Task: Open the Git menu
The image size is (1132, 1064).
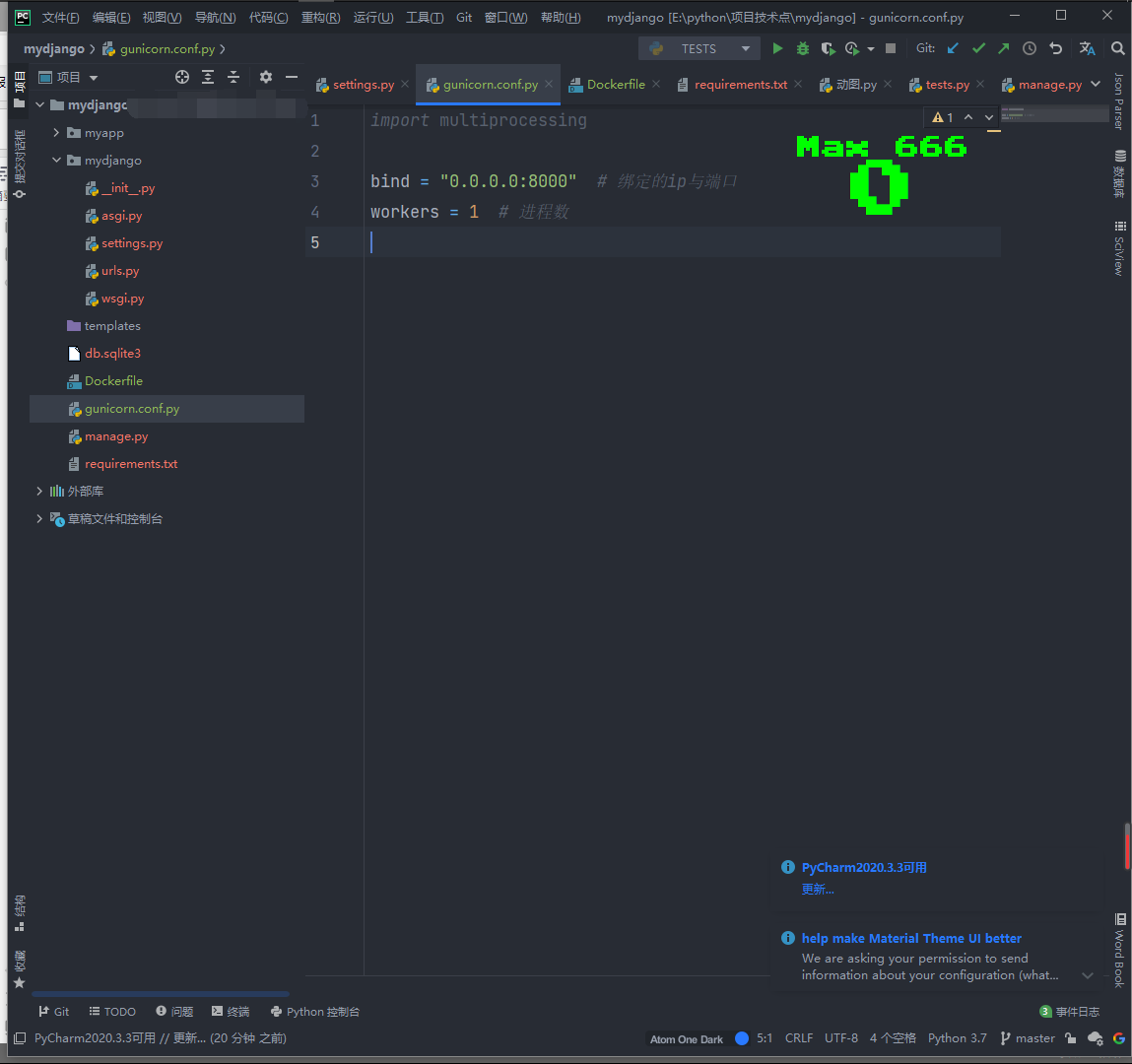Action: [x=464, y=18]
